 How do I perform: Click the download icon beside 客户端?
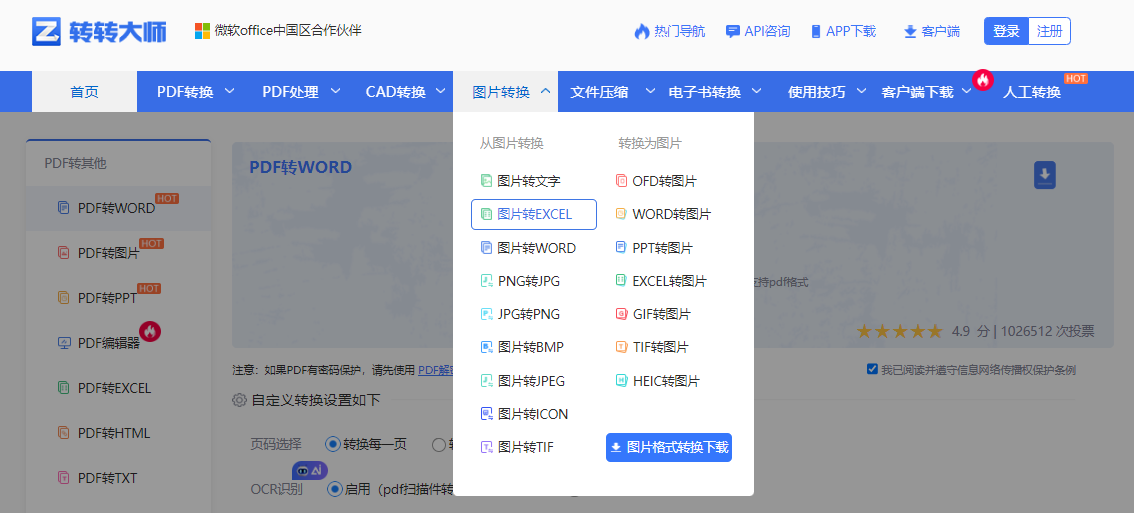point(910,32)
